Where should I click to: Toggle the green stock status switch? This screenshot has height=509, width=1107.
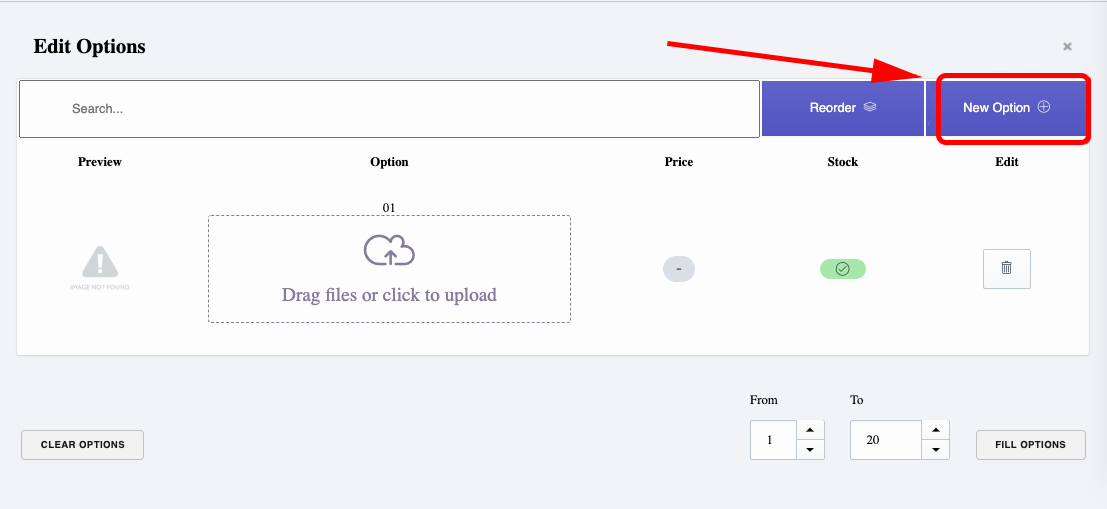[x=842, y=269]
